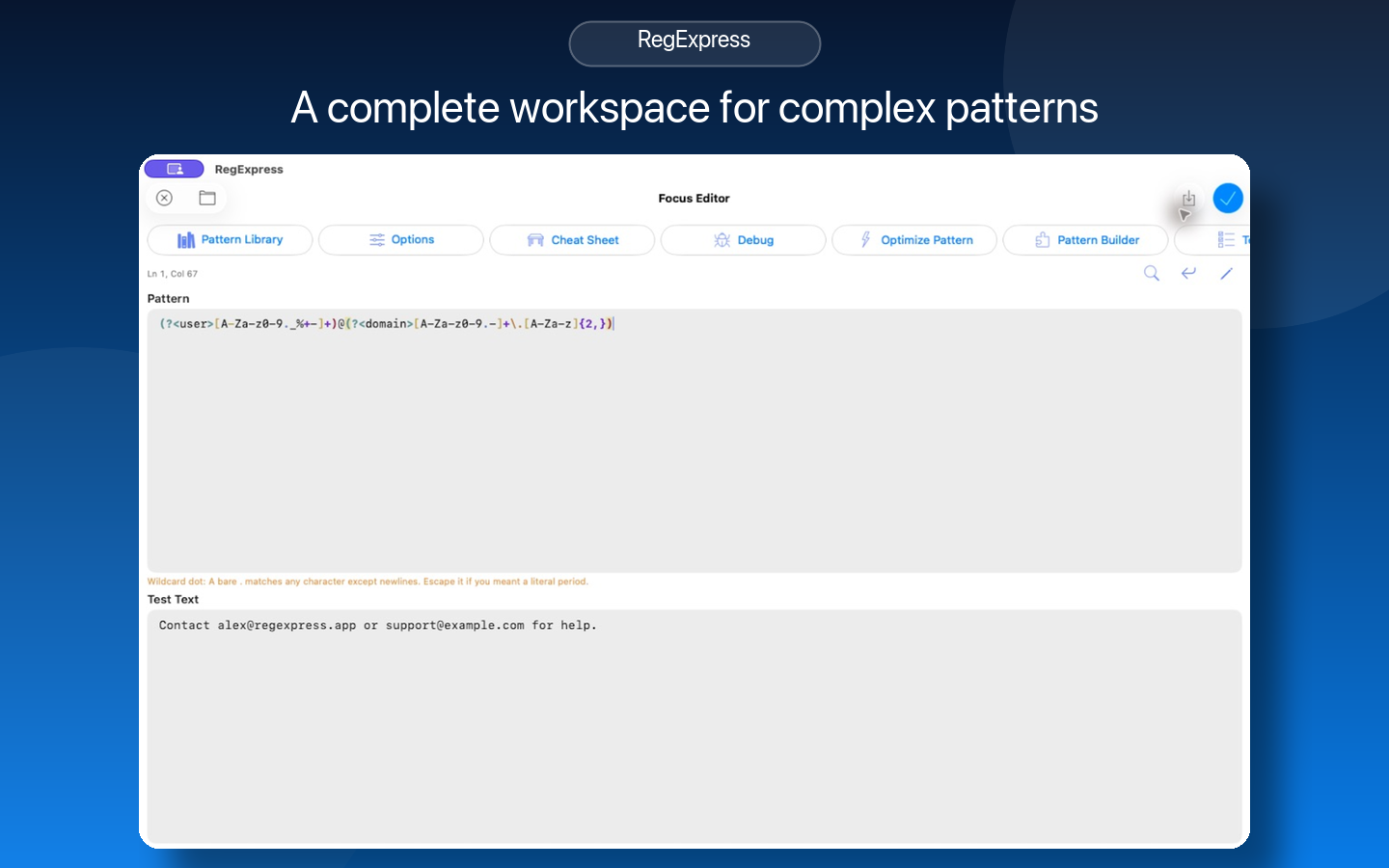Open search with the magnifier icon
The width and height of the screenshot is (1389, 868).
click(x=1152, y=273)
